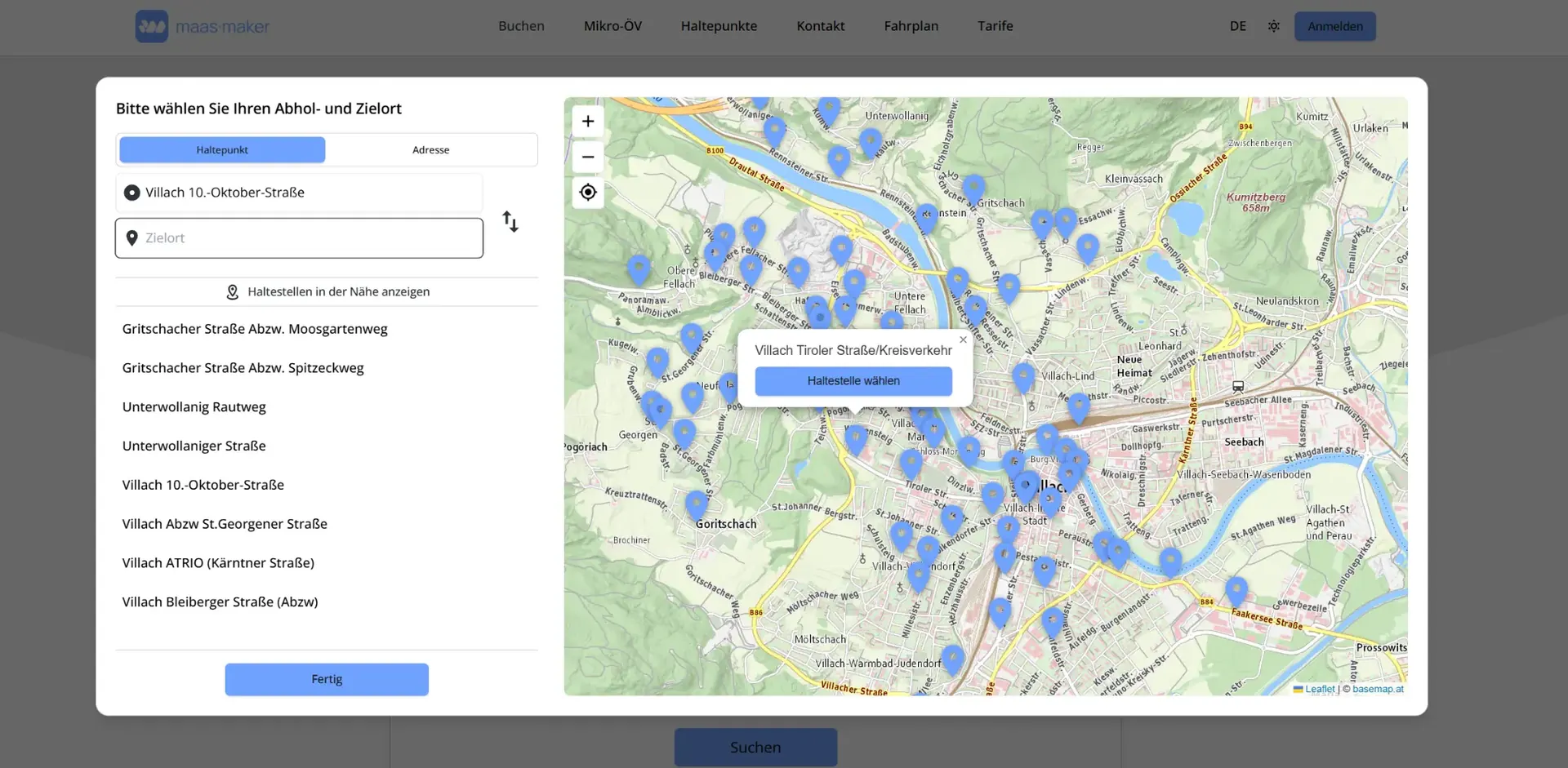Click the Suchen button behind the dialog
The height and width of the screenshot is (768, 1568).
[x=755, y=748]
